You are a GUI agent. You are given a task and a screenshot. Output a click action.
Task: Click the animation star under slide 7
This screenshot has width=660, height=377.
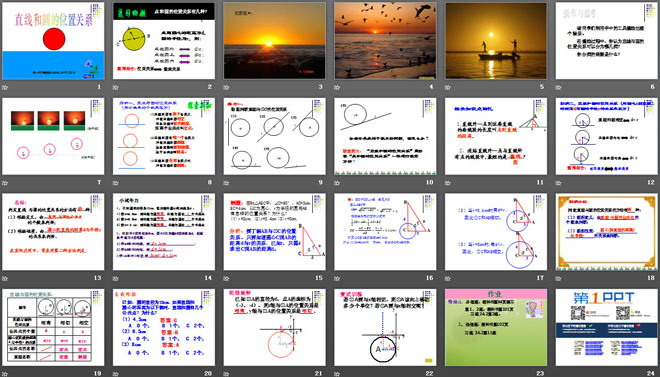pyautogui.click(x=5, y=183)
